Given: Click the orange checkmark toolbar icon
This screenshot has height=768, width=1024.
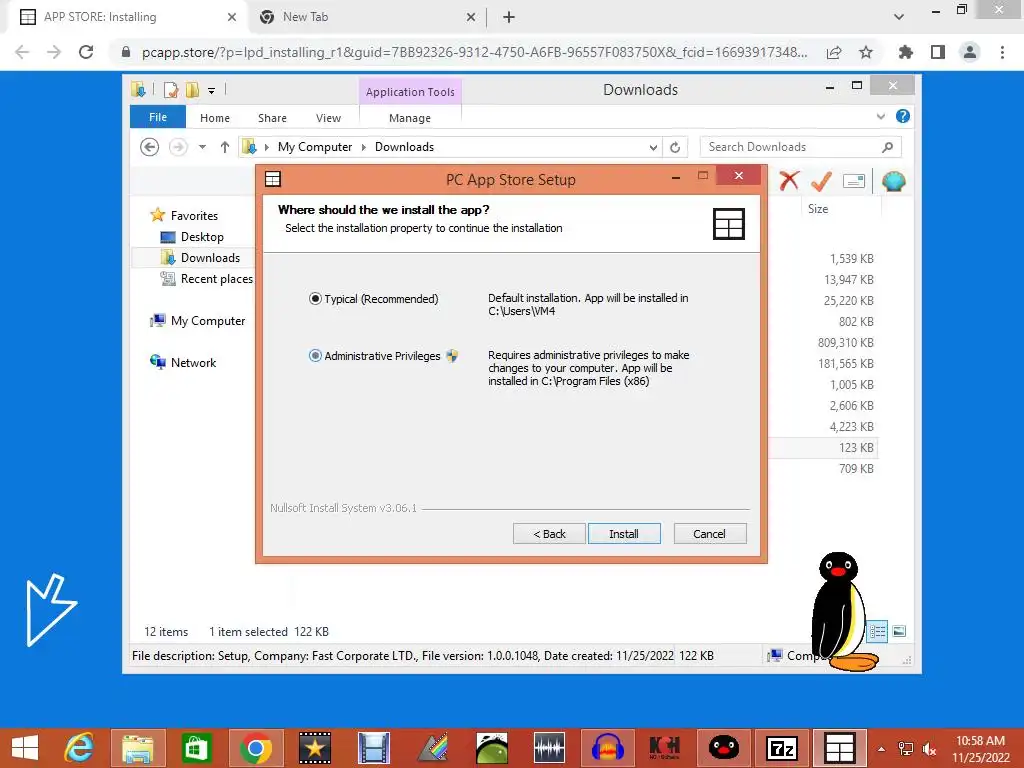Looking at the screenshot, I should coord(821,181).
